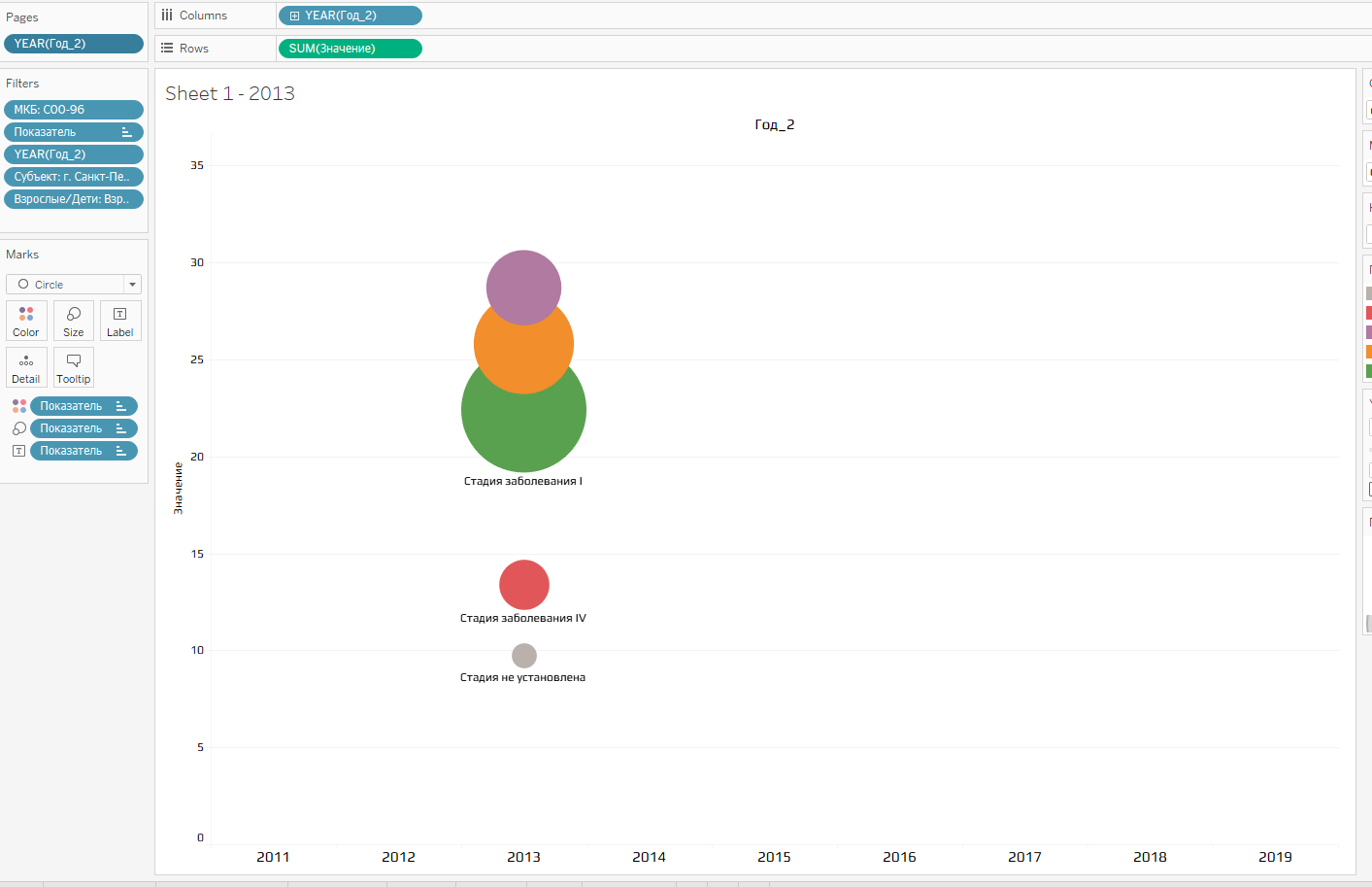Select Показатель pill on Color mark
This screenshot has width=1372, height=887.
pos(84,406)
